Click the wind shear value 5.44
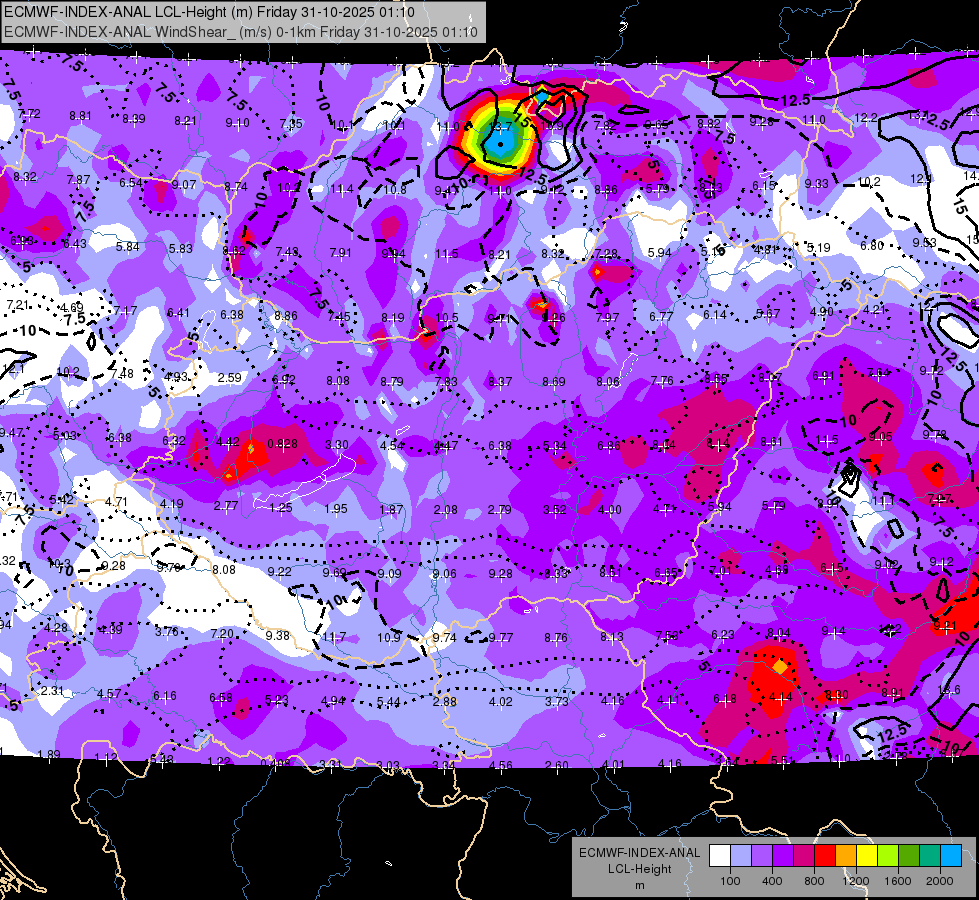Viewport: 979px width, 900px height. click(x=388, y=701)
